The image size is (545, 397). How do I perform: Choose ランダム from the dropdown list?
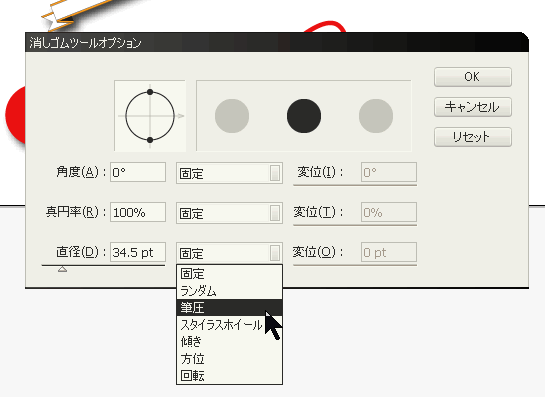229,291
